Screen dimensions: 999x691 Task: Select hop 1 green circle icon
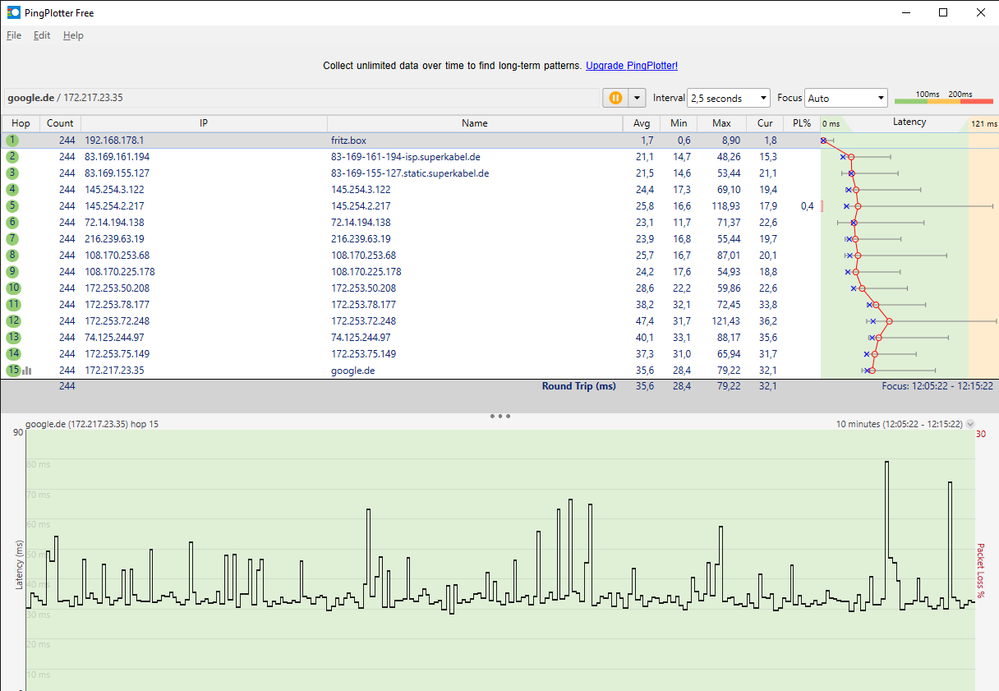click(13, 140)
